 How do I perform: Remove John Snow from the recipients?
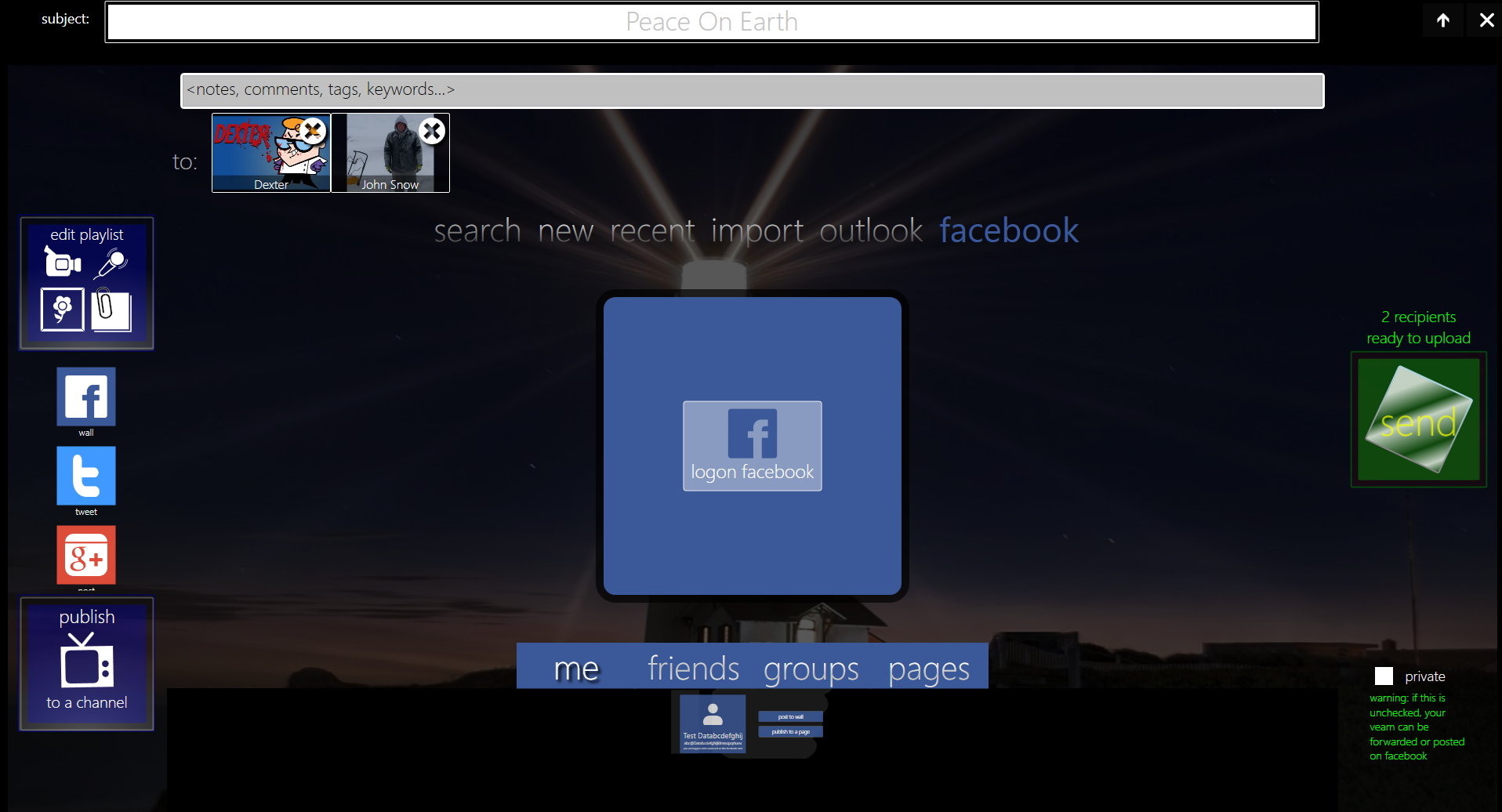[432, 130]
